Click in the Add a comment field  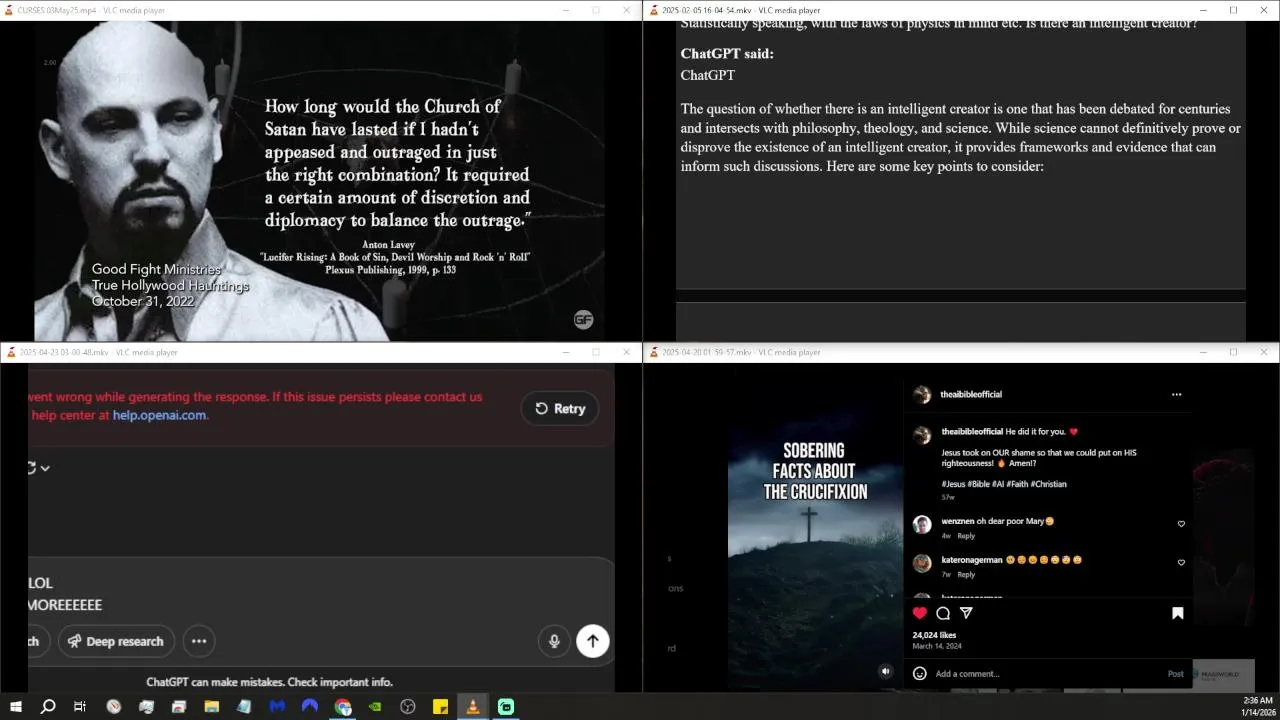[x=1048, y=674]
